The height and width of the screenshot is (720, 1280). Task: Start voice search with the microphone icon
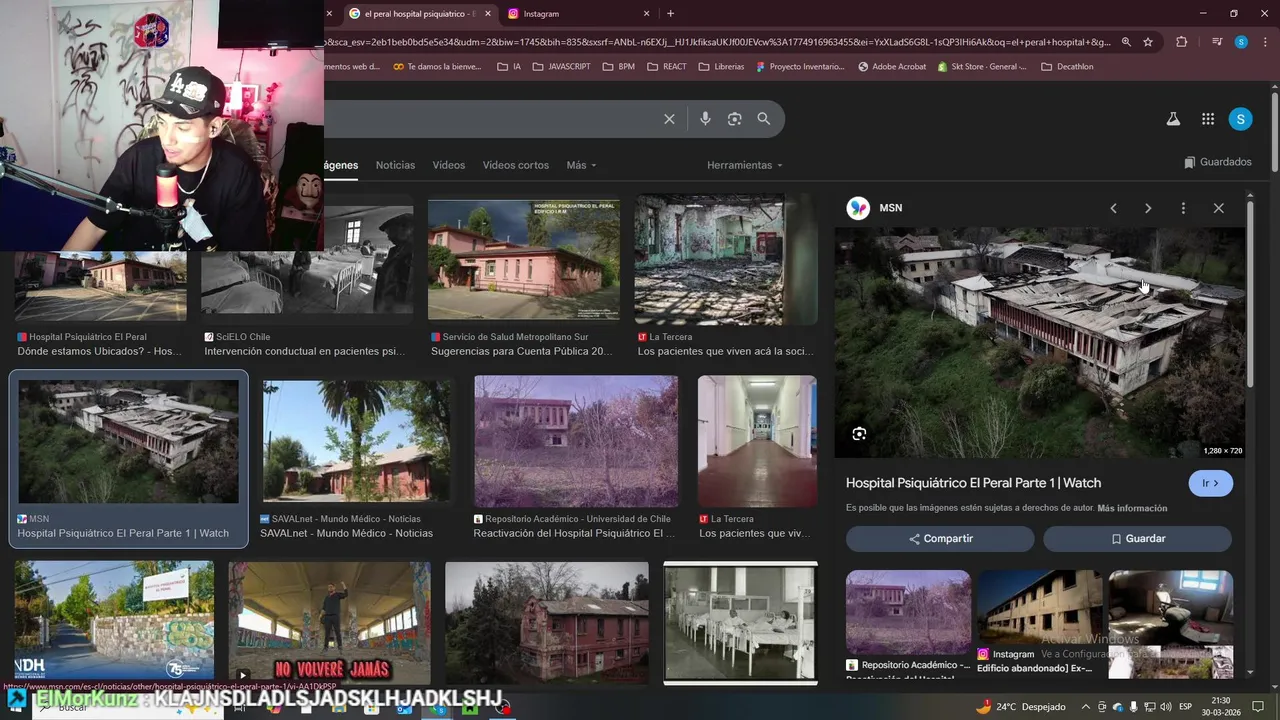705,119
